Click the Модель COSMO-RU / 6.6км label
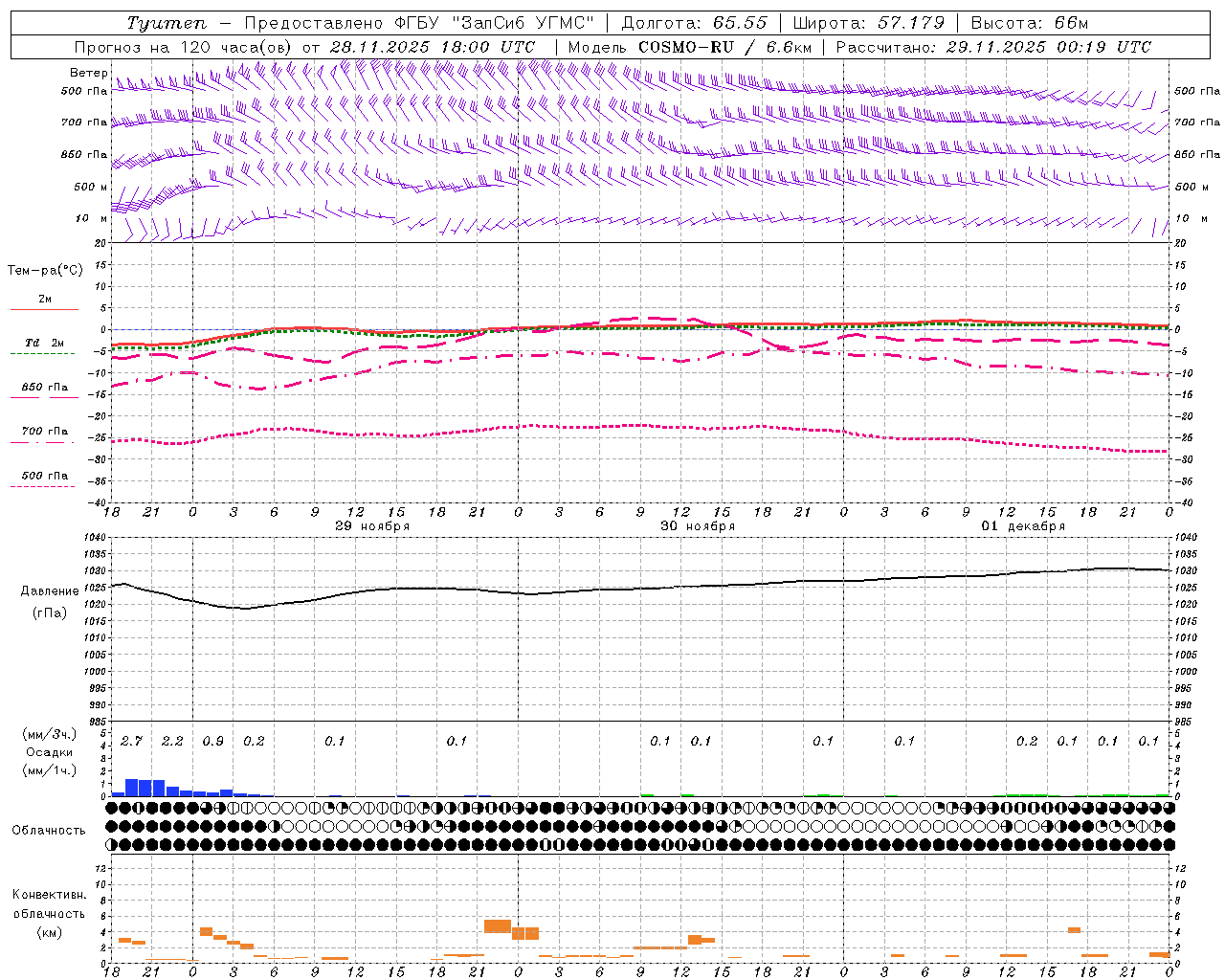 pos(690,47)
